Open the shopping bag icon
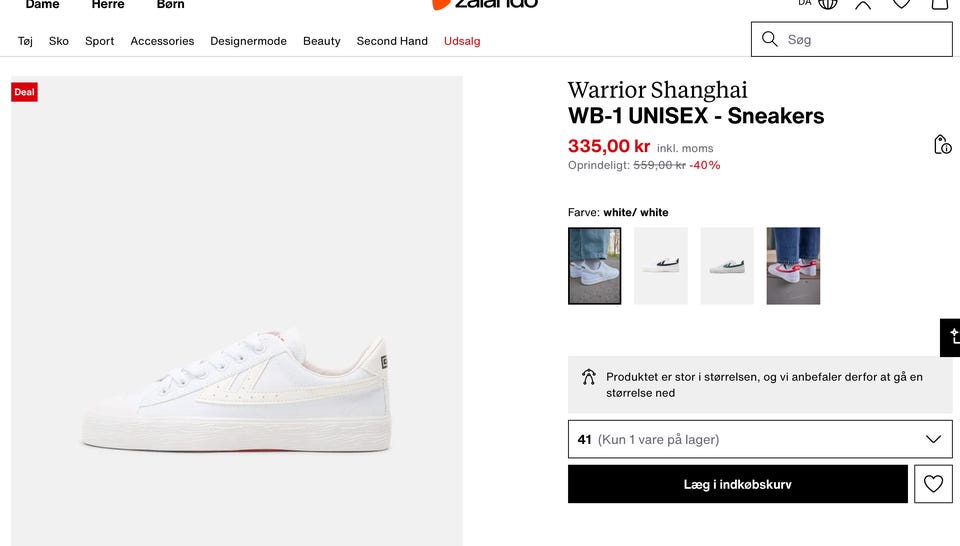This screenshot has width=960, height=546. click(x=939, y=4)
